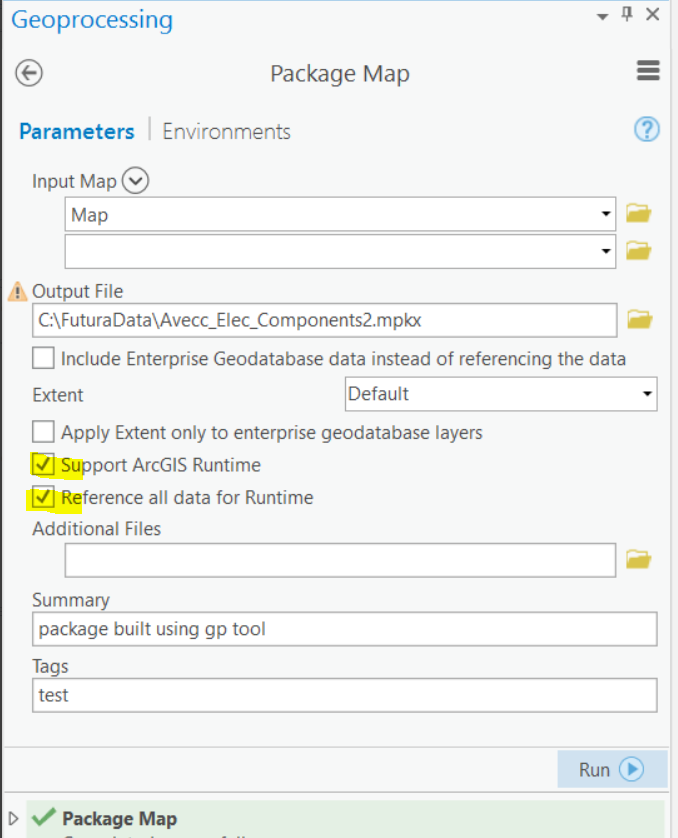Open tool help question mark icon

pyautogui.click(x=646, y=129)
